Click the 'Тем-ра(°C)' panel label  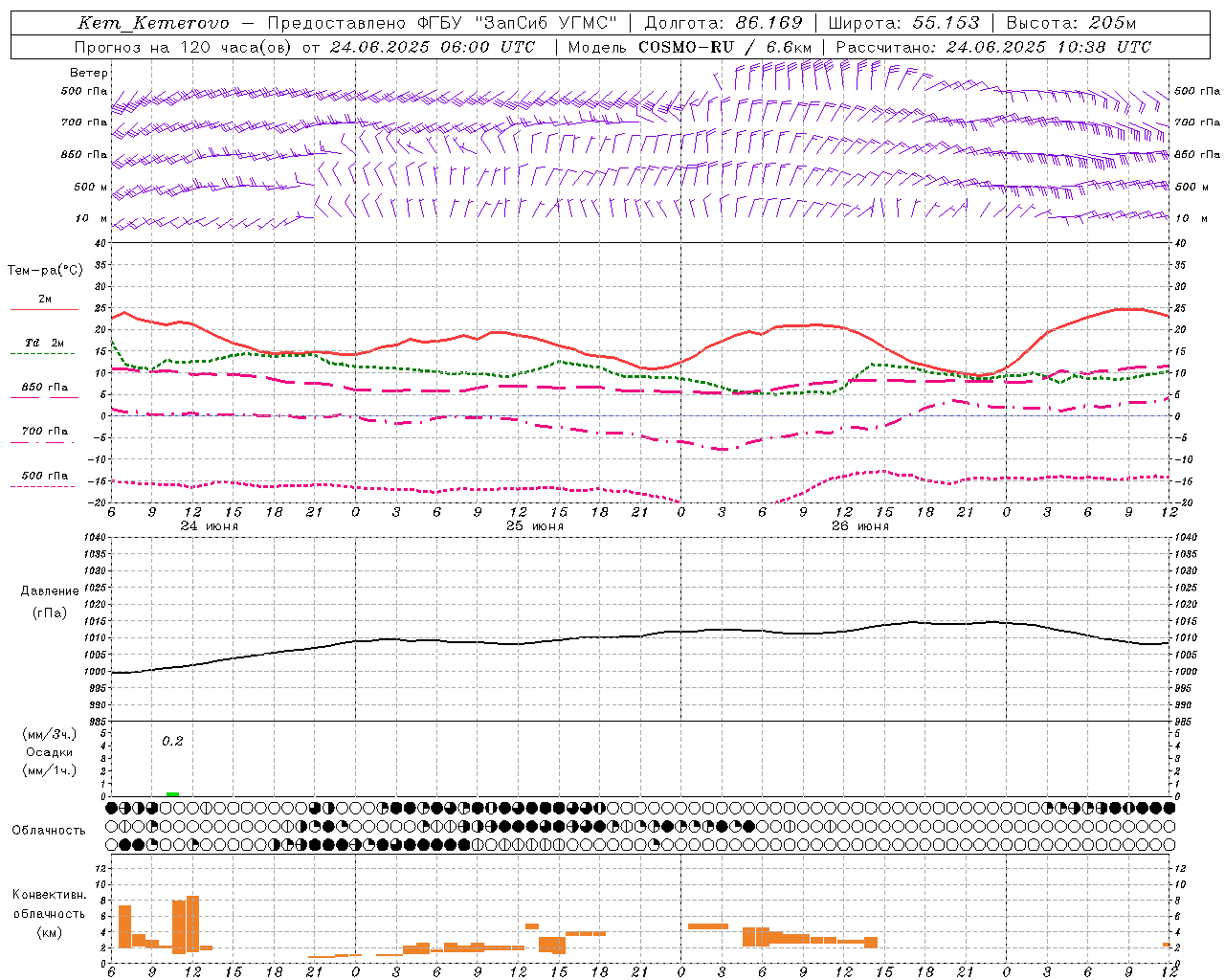pyautogui.click(x=45, y=271)
